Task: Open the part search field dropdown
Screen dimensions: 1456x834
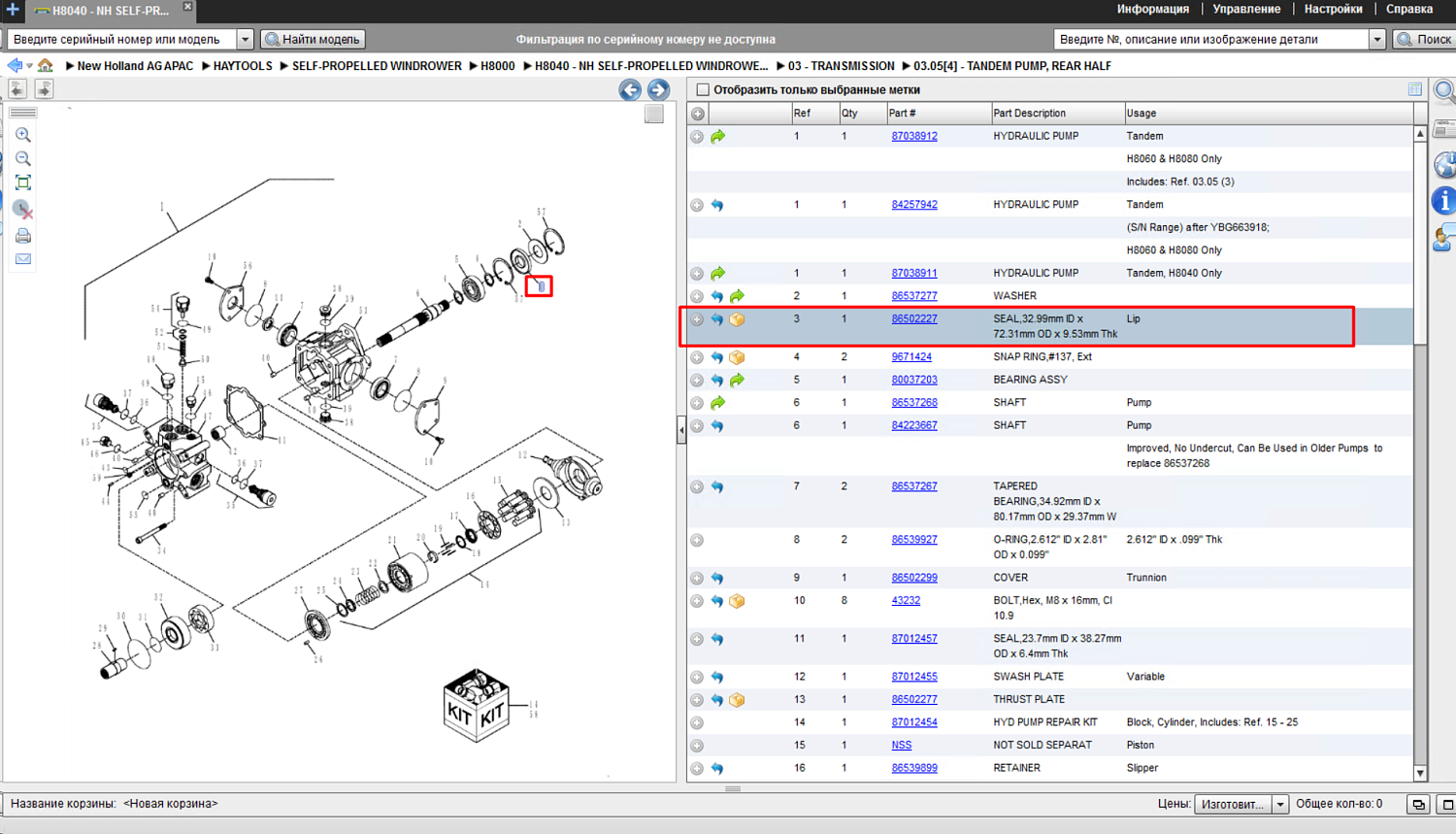Action: [1377, 40]
